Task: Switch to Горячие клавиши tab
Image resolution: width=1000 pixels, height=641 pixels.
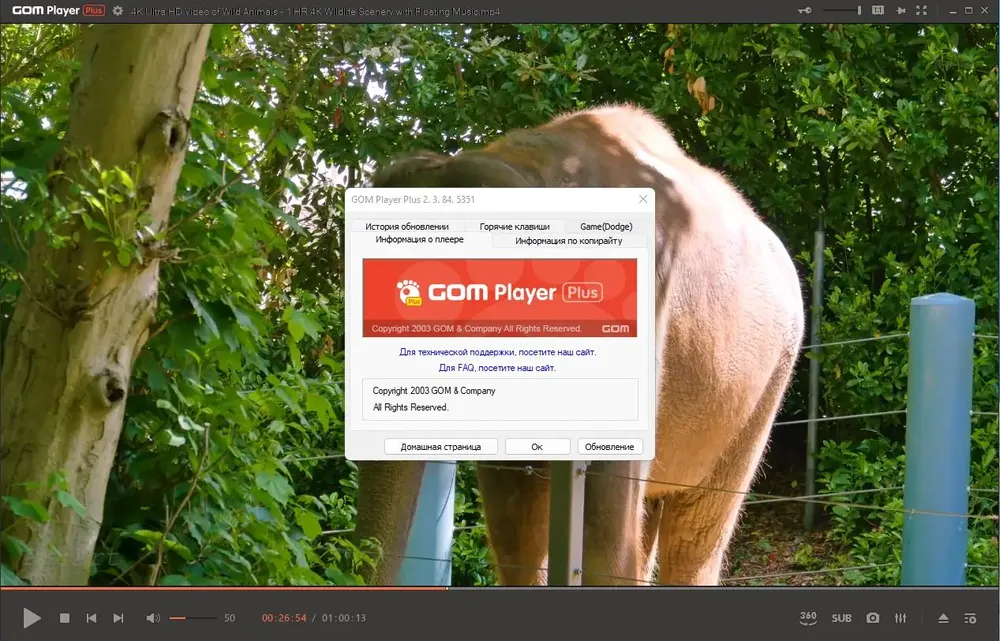Action: pyautogui.click(x=515, y=226)
